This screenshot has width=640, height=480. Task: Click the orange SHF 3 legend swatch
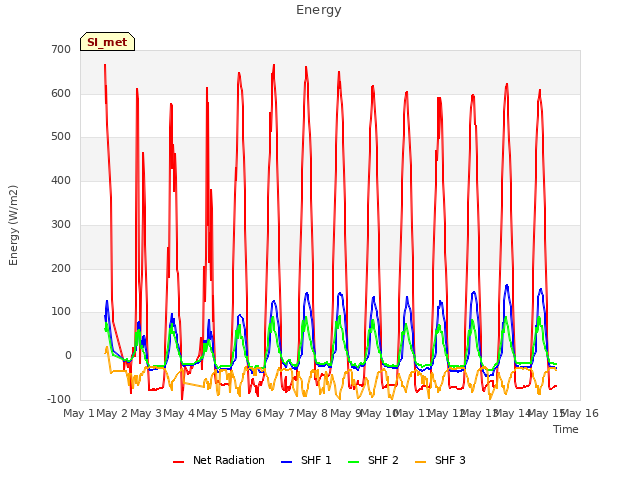(x=420, y=462)
